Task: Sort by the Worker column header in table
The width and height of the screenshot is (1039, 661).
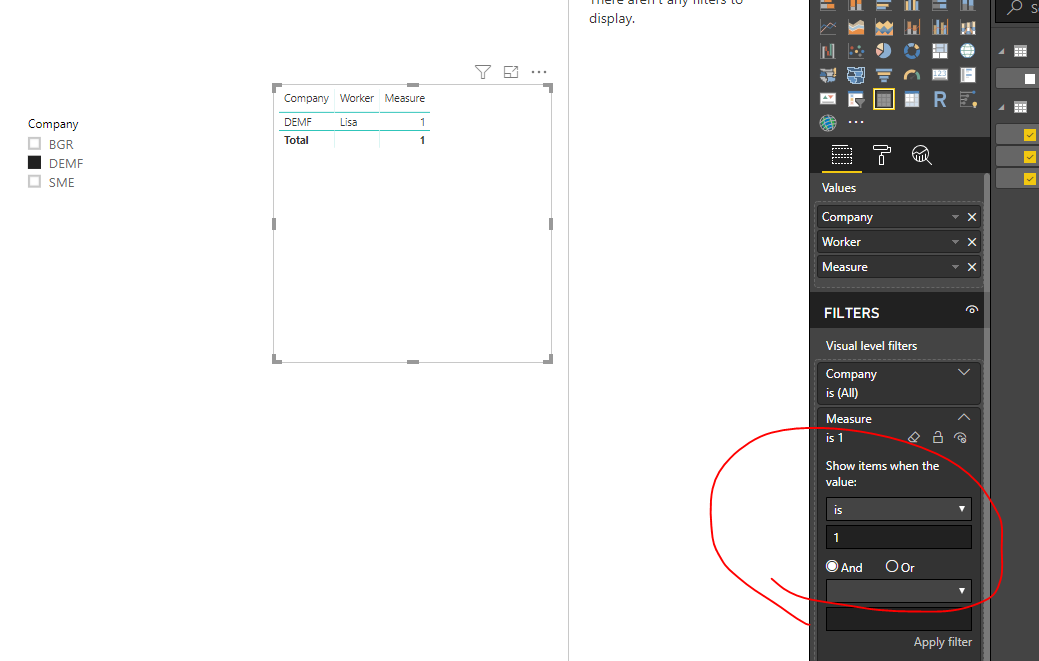Action: [356, 98]
